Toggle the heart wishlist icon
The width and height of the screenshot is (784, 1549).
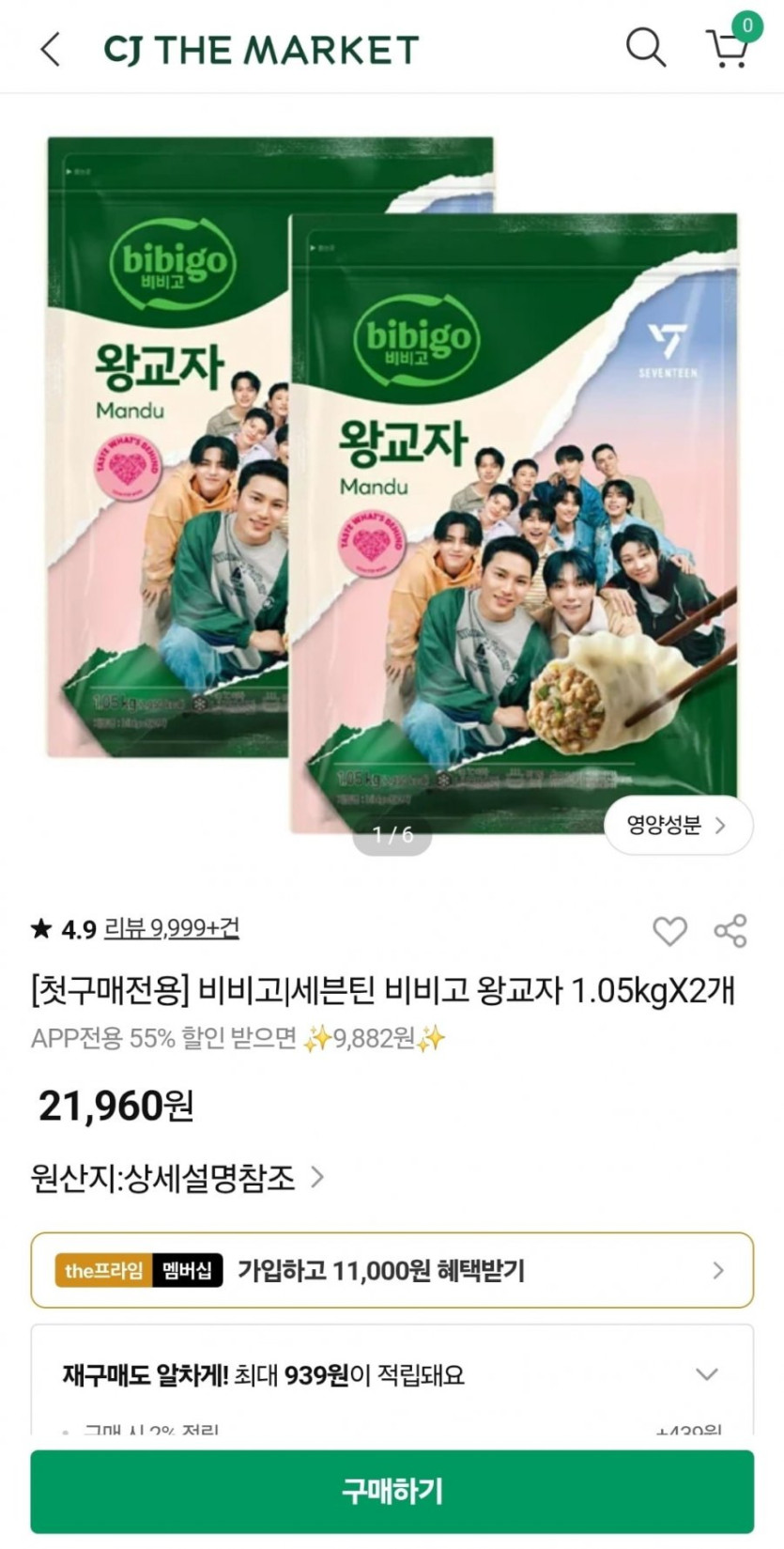pyautogui.click(x=669, y=931)
